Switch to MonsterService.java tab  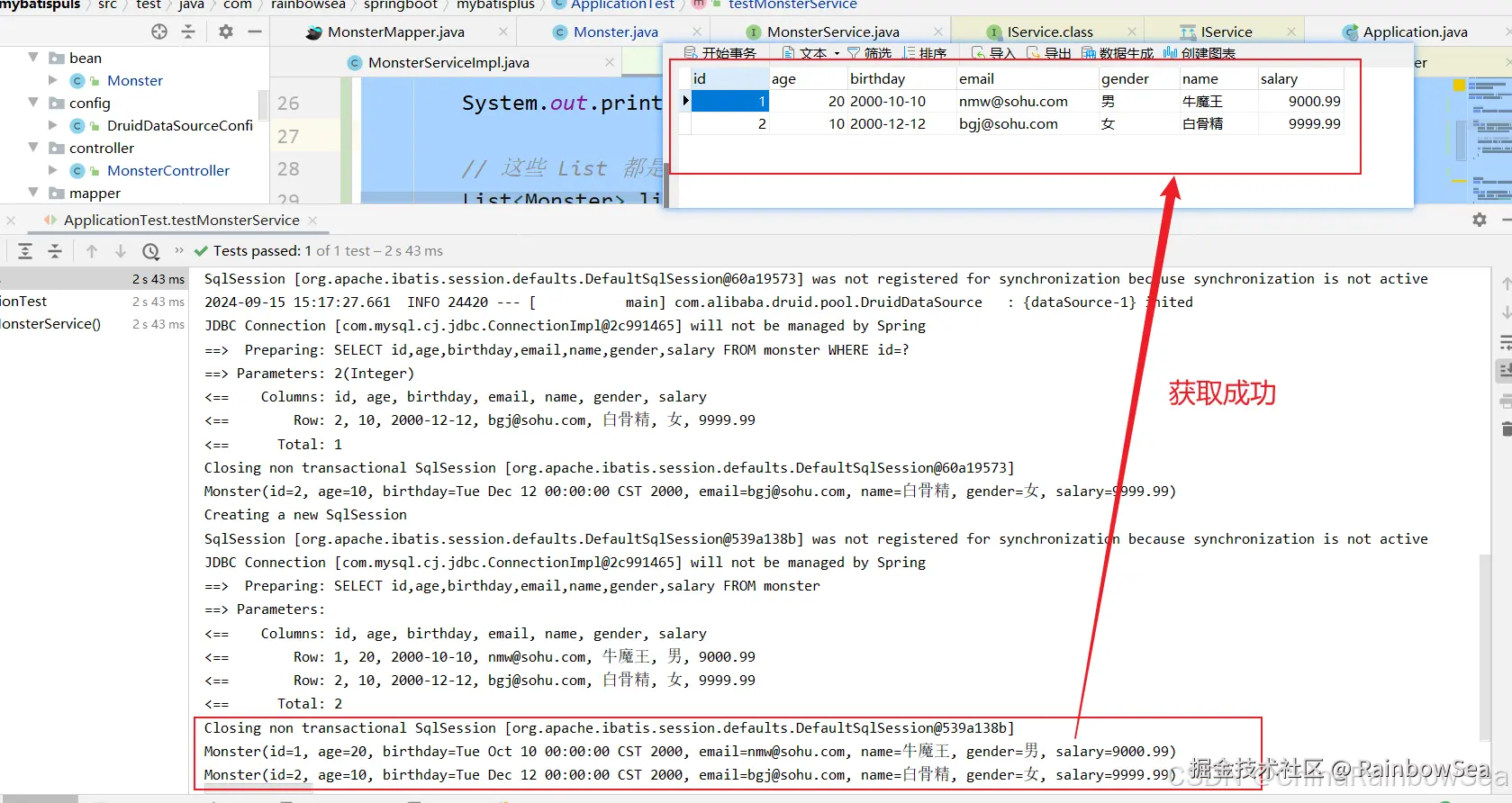pyautogui.click(x=833, y=32)
